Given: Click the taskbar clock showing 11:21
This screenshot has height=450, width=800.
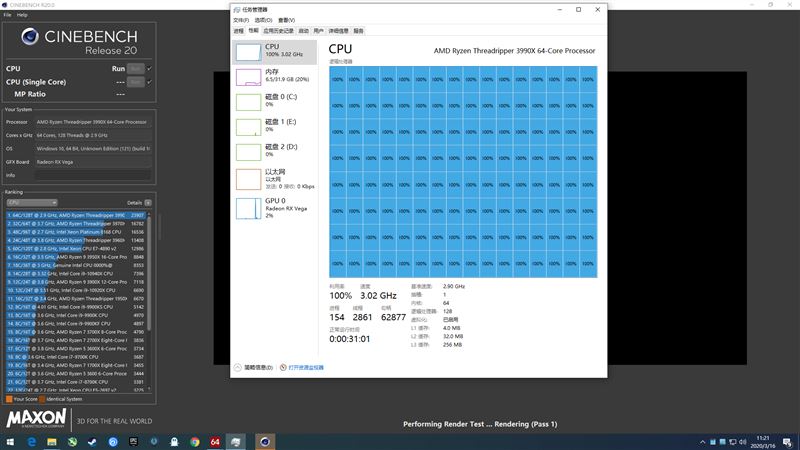Looking at the screenshot, I should tap(763, 442).
